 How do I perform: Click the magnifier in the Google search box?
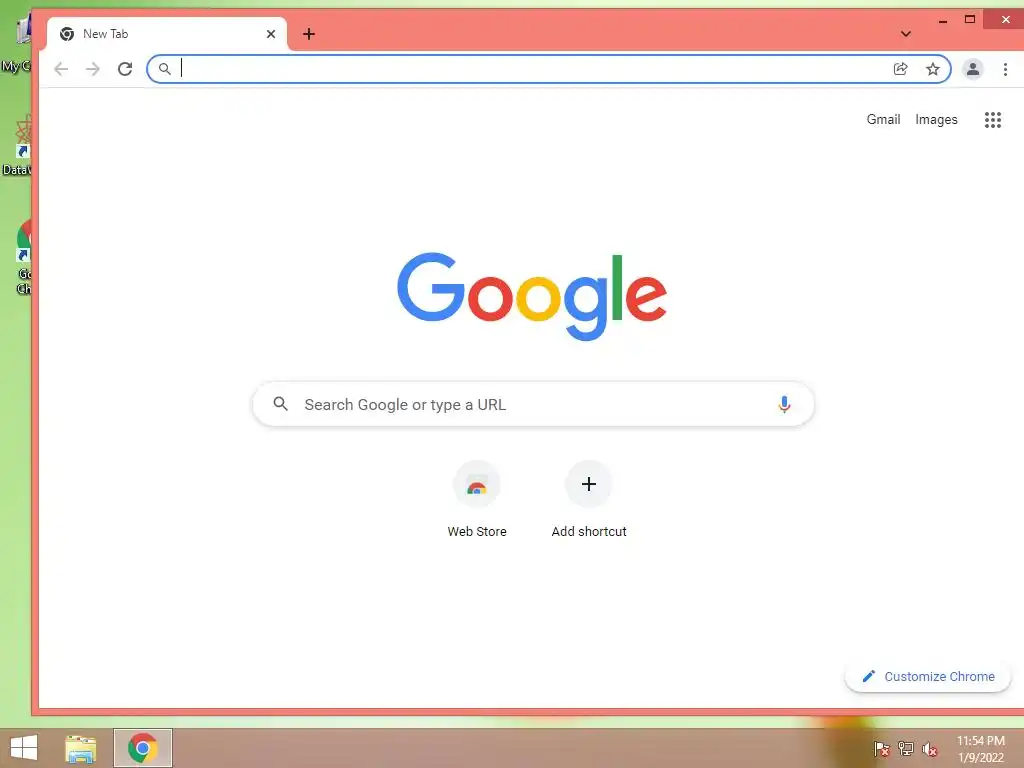click(280, 404)
